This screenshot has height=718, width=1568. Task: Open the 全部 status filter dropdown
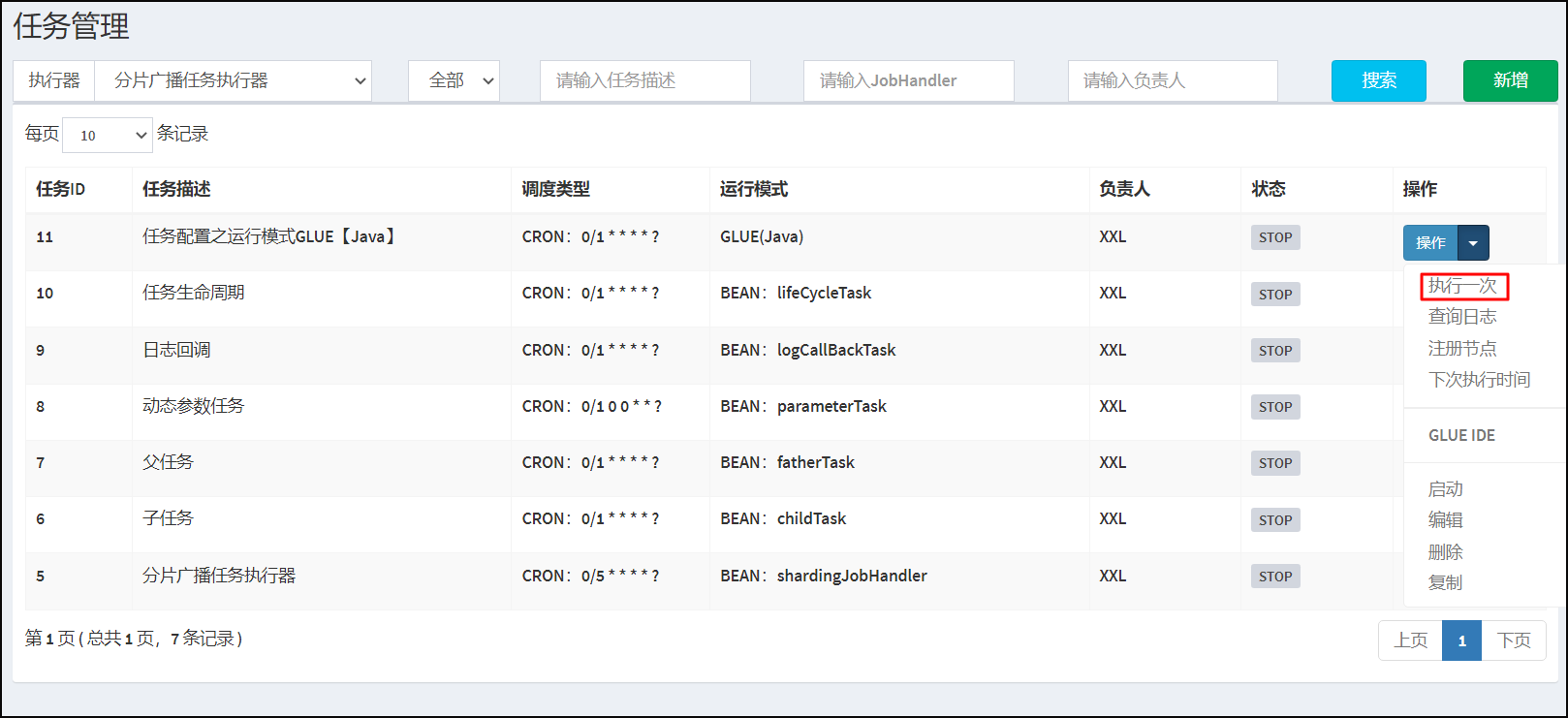[x=454, y=81]
